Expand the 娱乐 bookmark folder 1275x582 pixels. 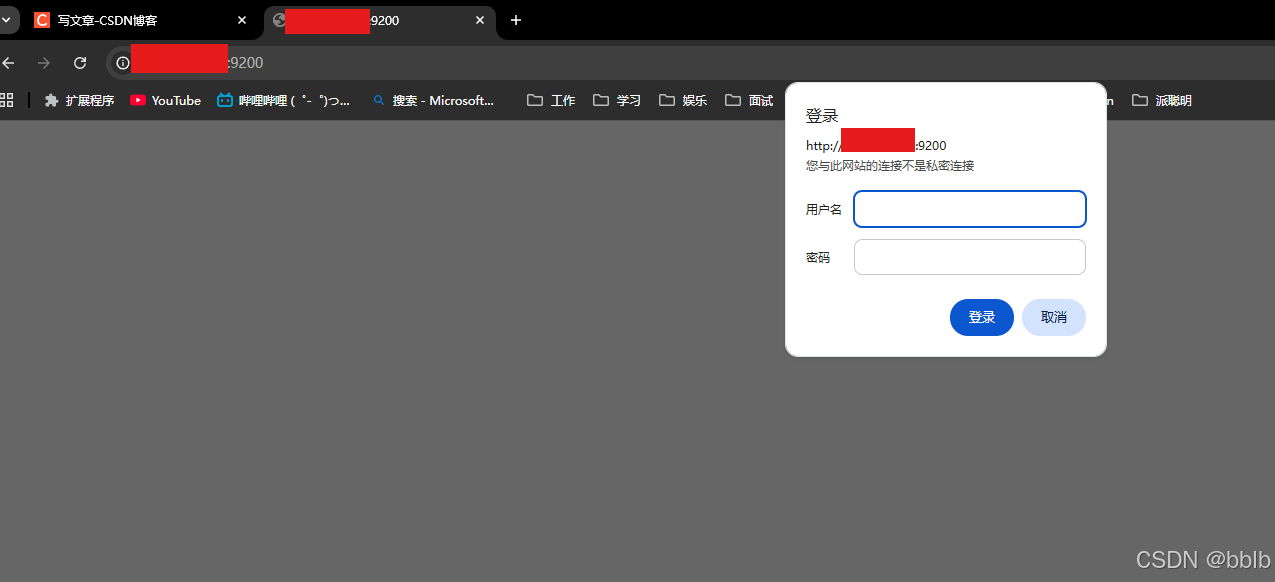683,100
